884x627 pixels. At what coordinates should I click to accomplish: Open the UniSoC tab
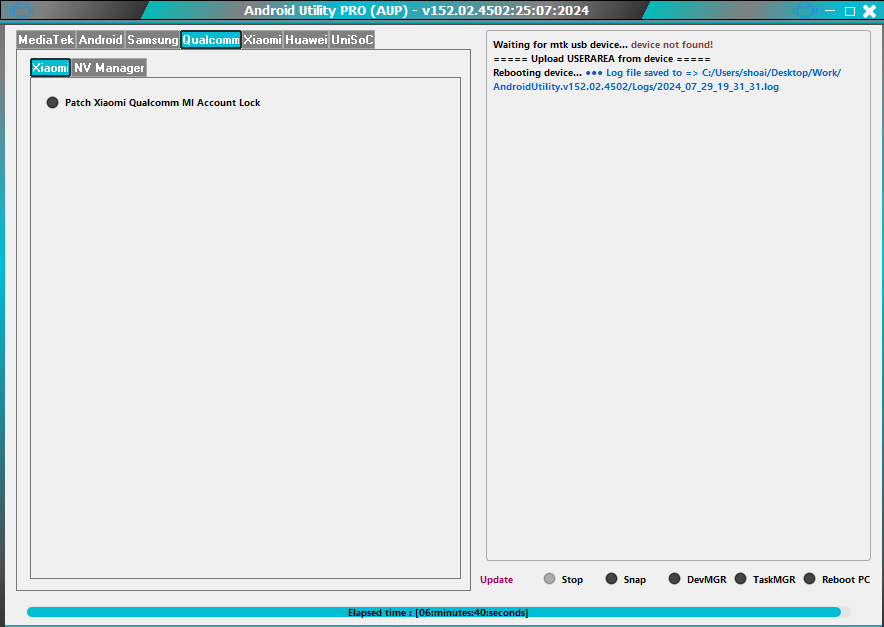click(350, 39)
